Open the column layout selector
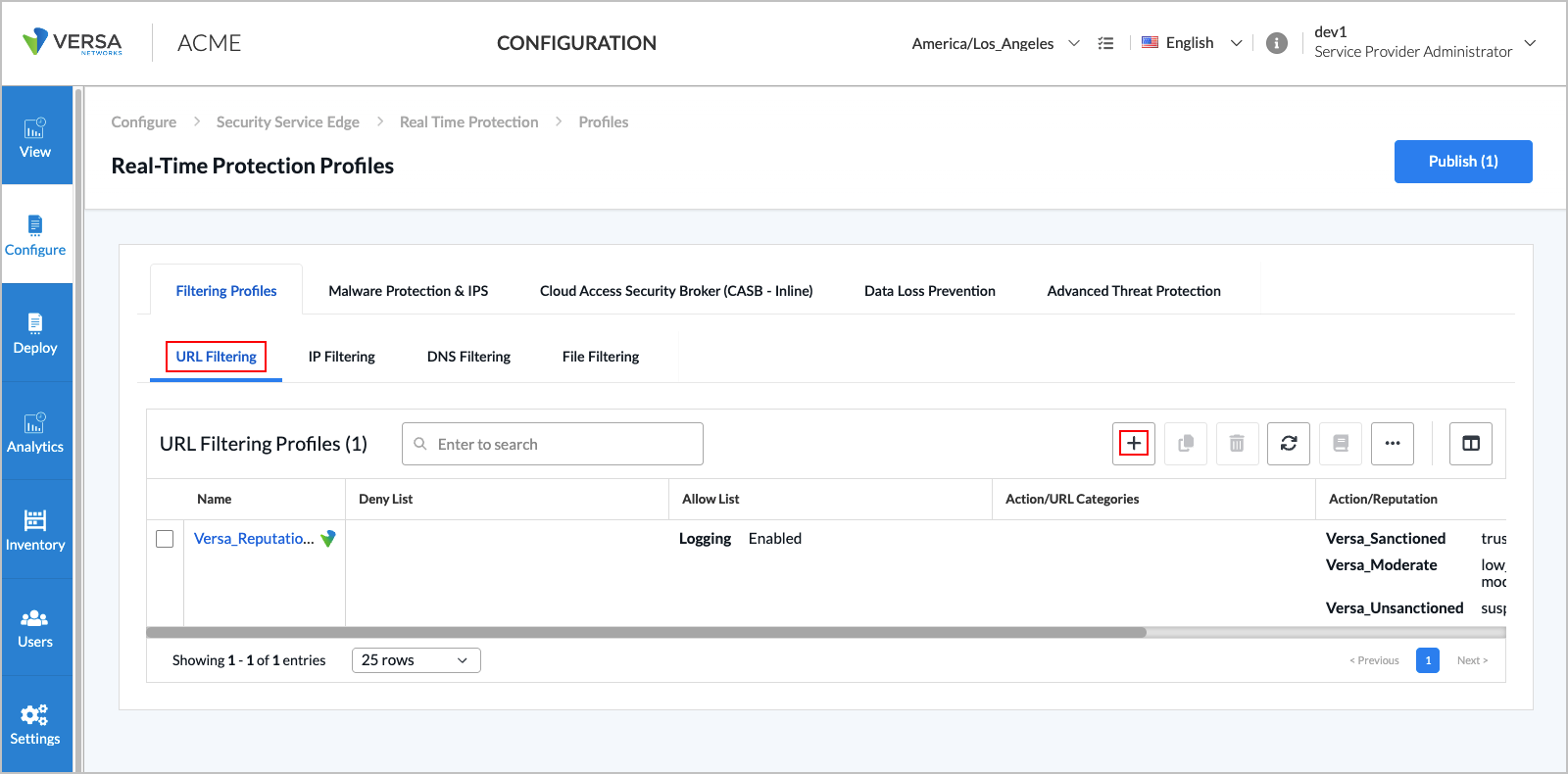This screenshot has height=774, width=1568. tap(1471, 444)
